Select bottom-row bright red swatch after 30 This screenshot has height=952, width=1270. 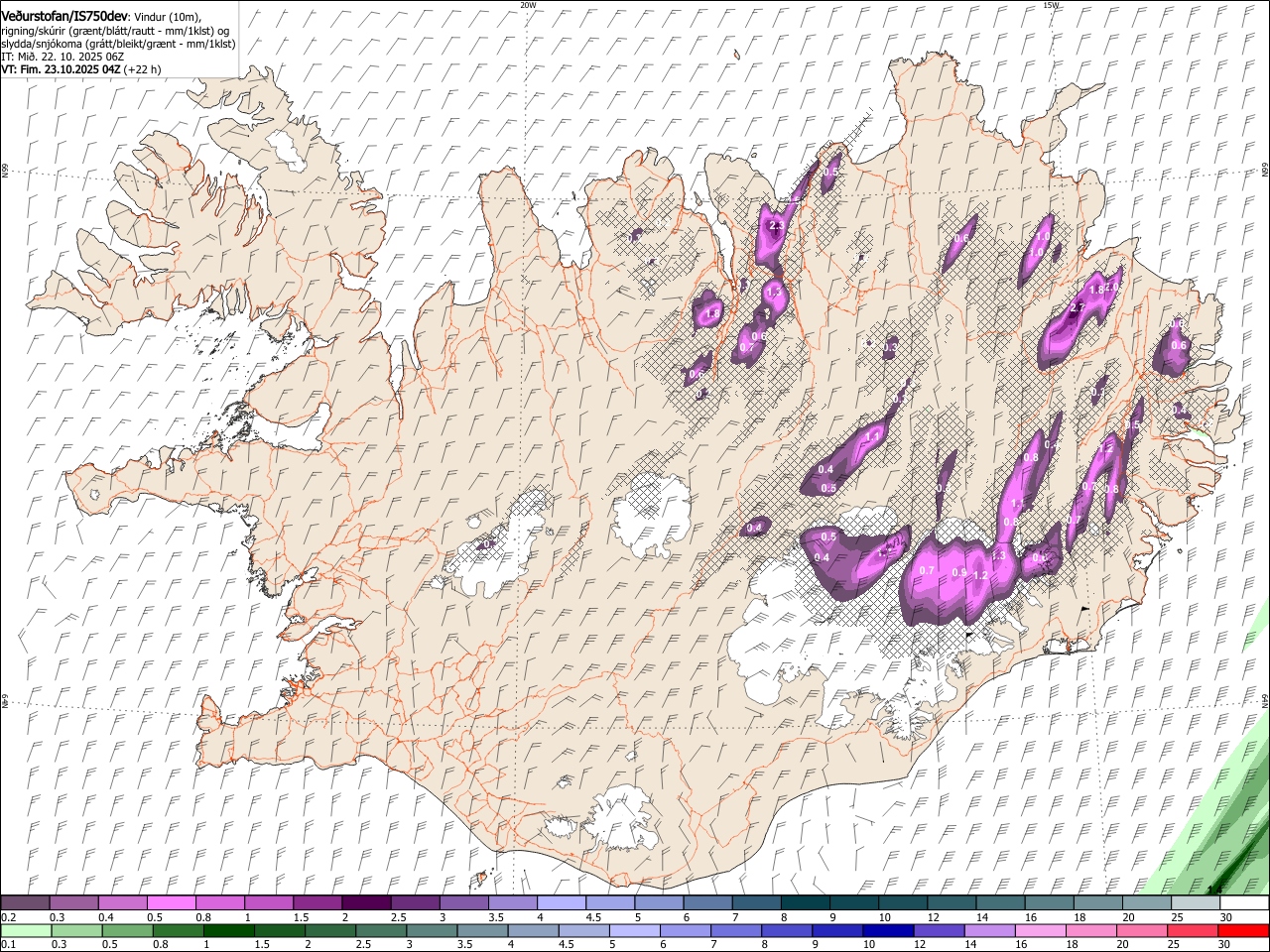click(x=1244, y=931)
